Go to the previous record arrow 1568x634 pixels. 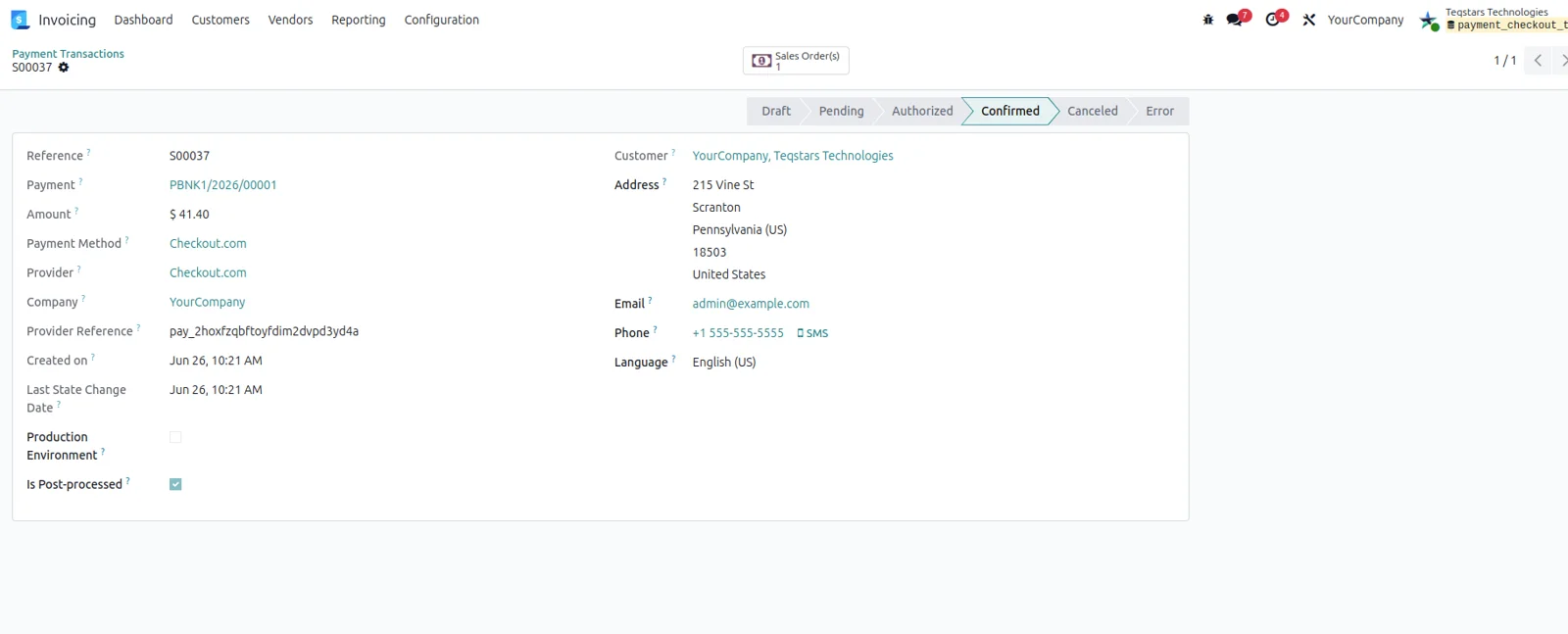click(1538, 61)
